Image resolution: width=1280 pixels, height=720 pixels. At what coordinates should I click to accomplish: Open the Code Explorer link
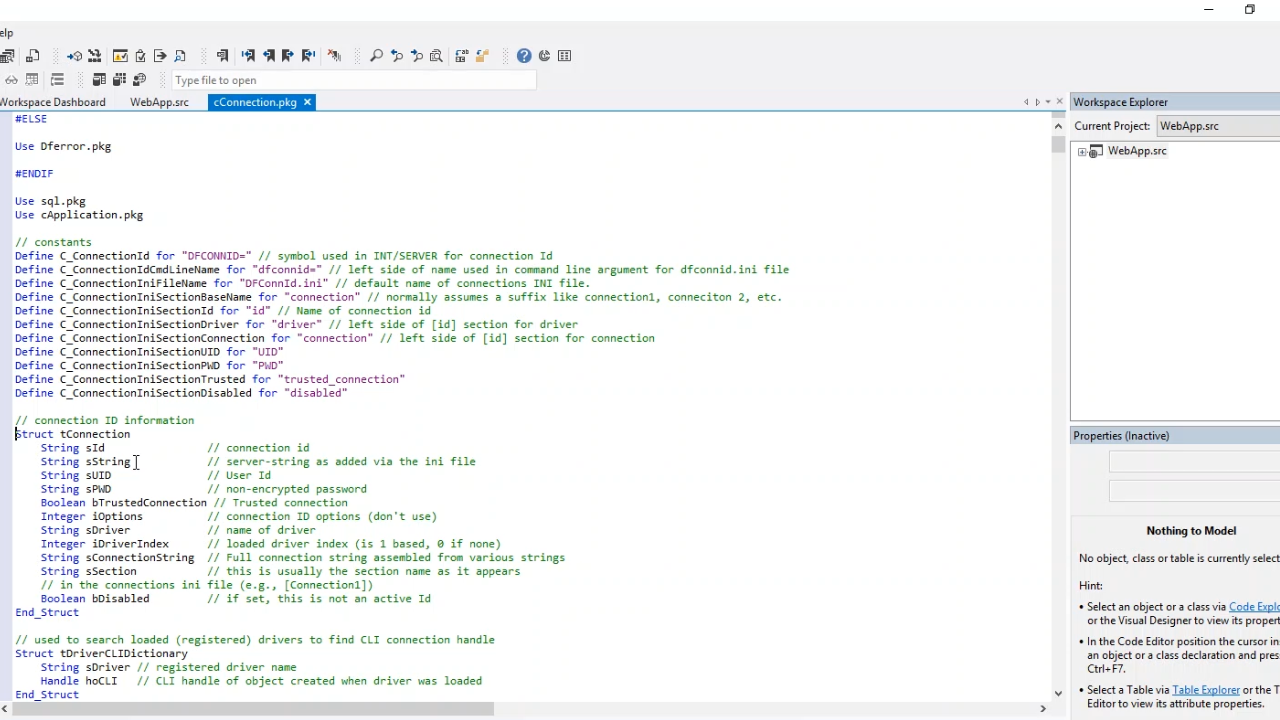[x=1253, y=606]
